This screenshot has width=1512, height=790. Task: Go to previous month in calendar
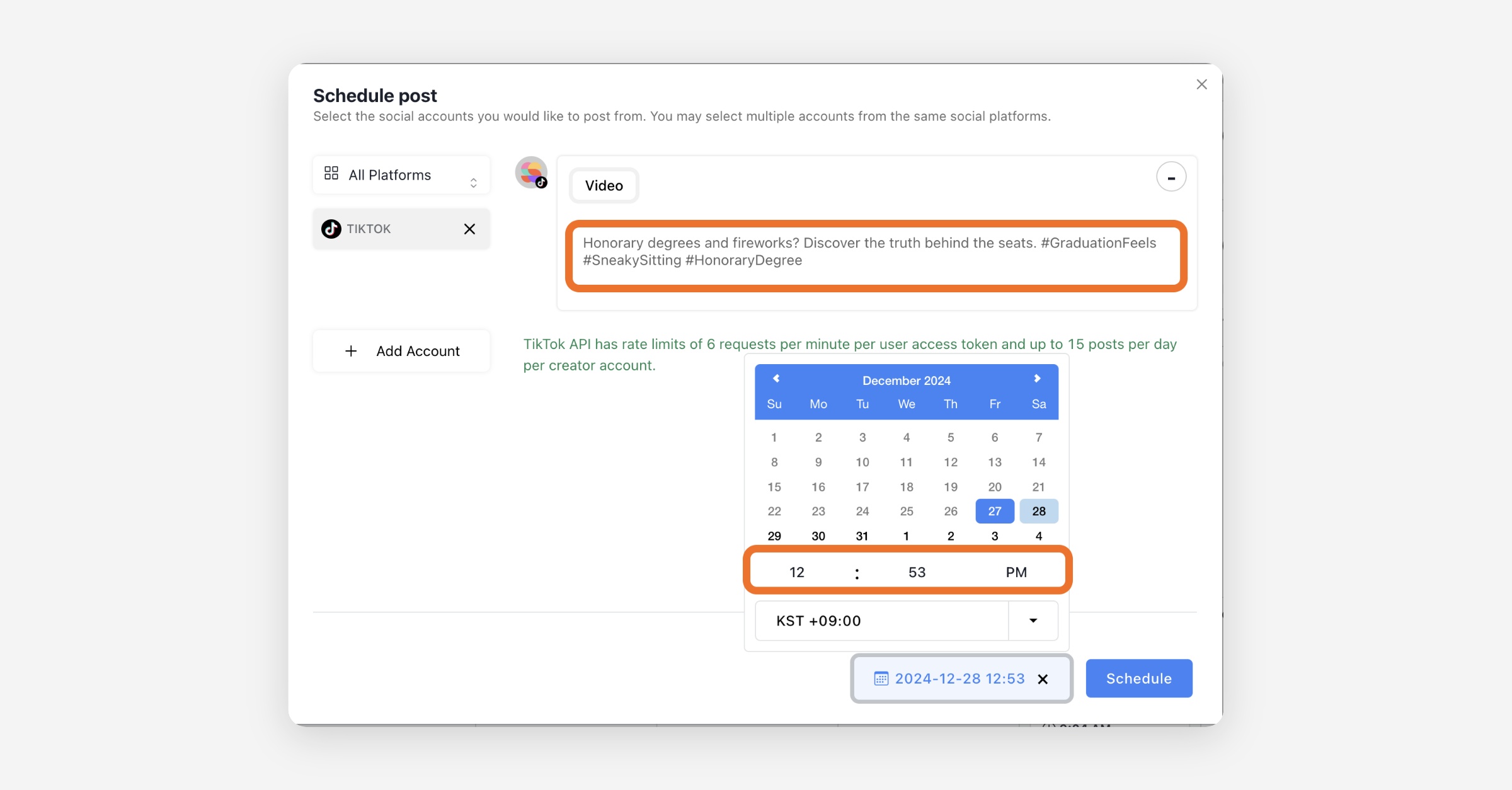coord(776,379)
